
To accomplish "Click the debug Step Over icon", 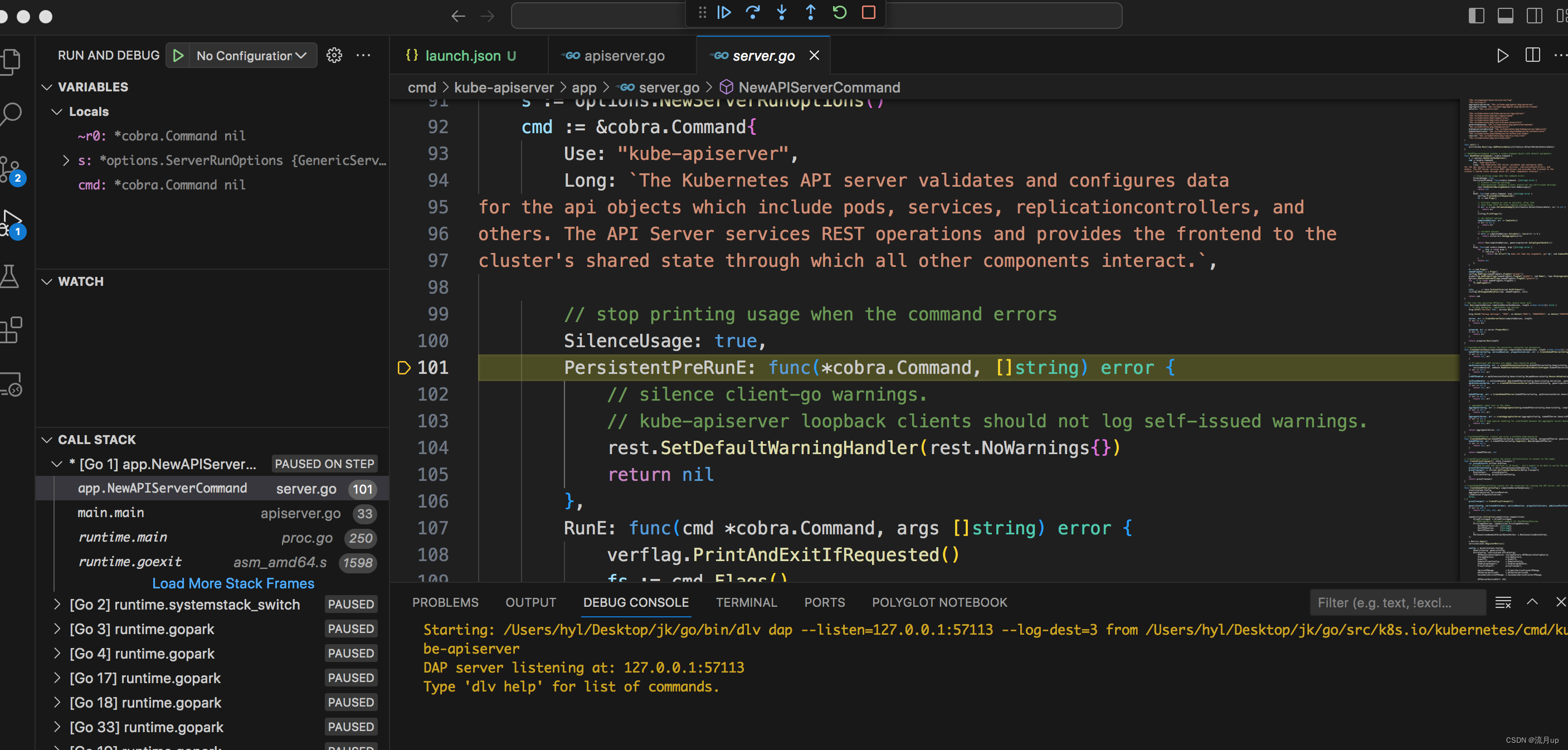I will click(x=753, y=13).
